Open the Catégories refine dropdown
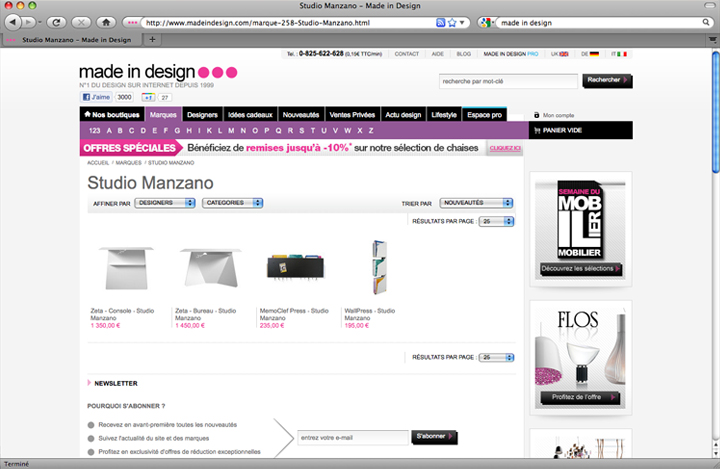 click(x=232, y=203)
